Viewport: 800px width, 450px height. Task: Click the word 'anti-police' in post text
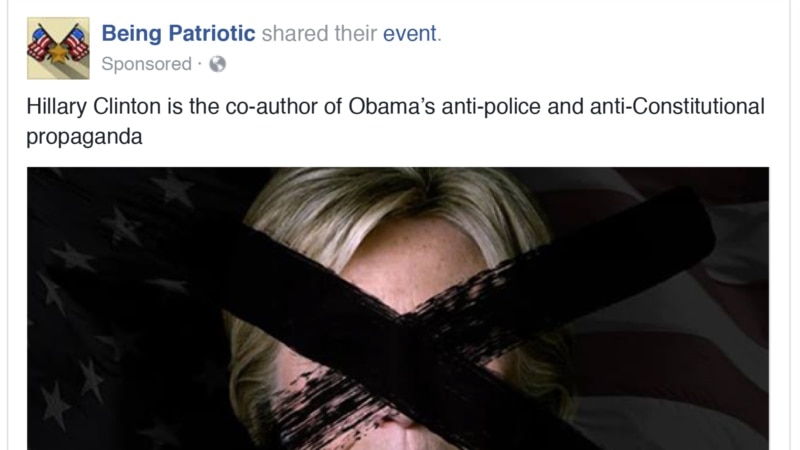pyautogui.click(x=491, y=107)
